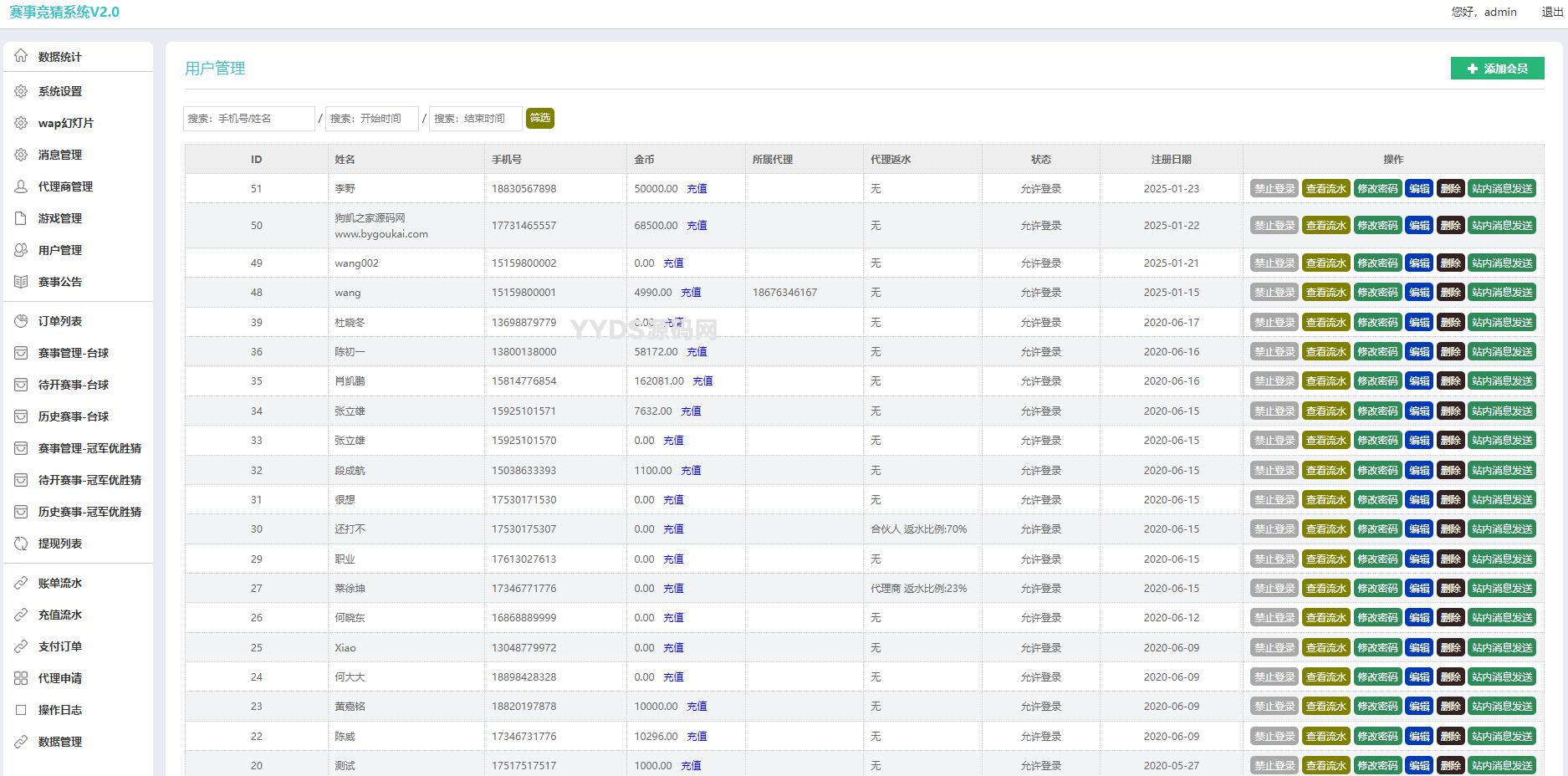
Task: Open the 开始时间 date search field
Action: coord(371,119)
